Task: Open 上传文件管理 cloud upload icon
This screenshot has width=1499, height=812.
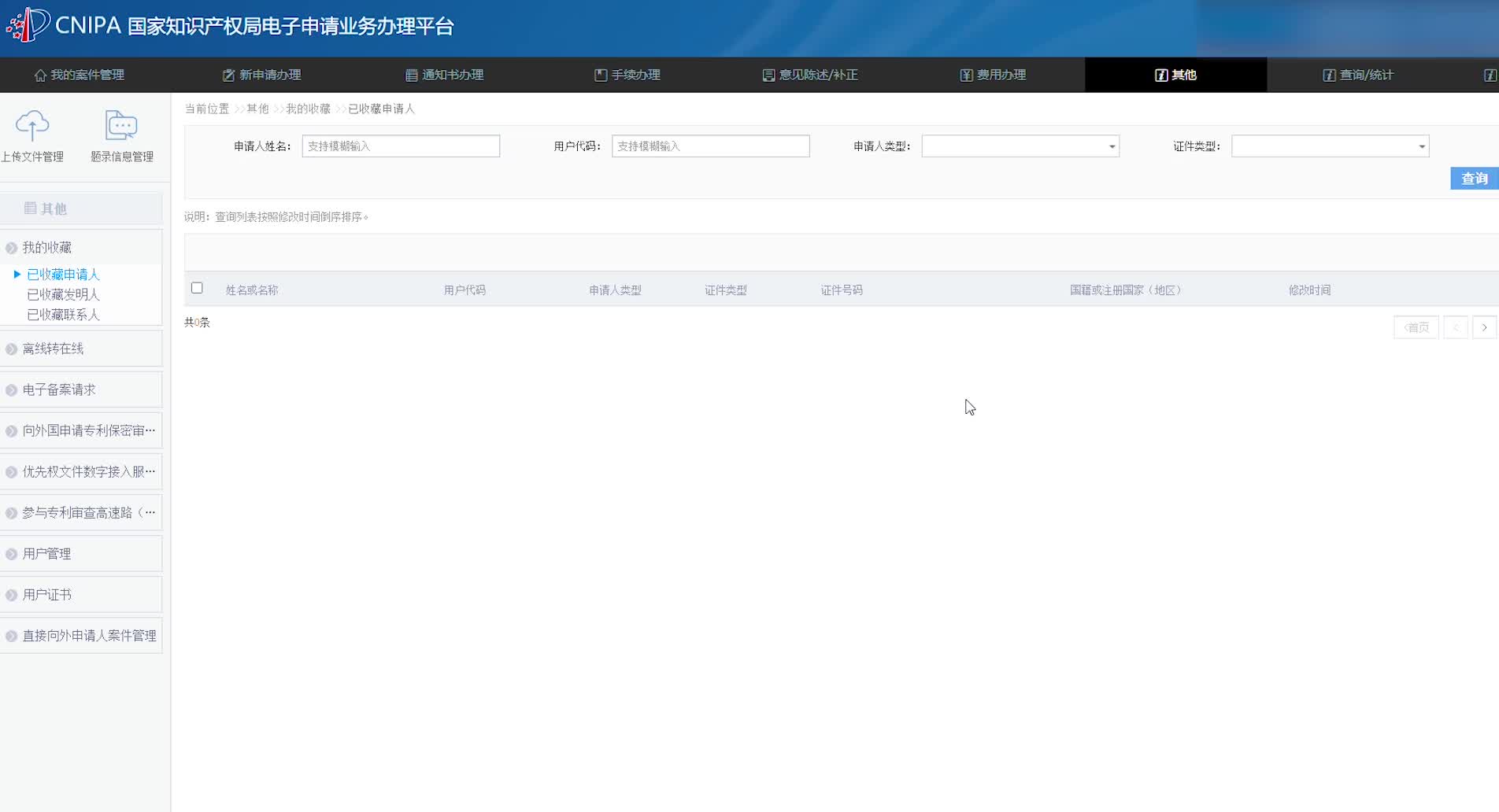Action: point(32,126)
